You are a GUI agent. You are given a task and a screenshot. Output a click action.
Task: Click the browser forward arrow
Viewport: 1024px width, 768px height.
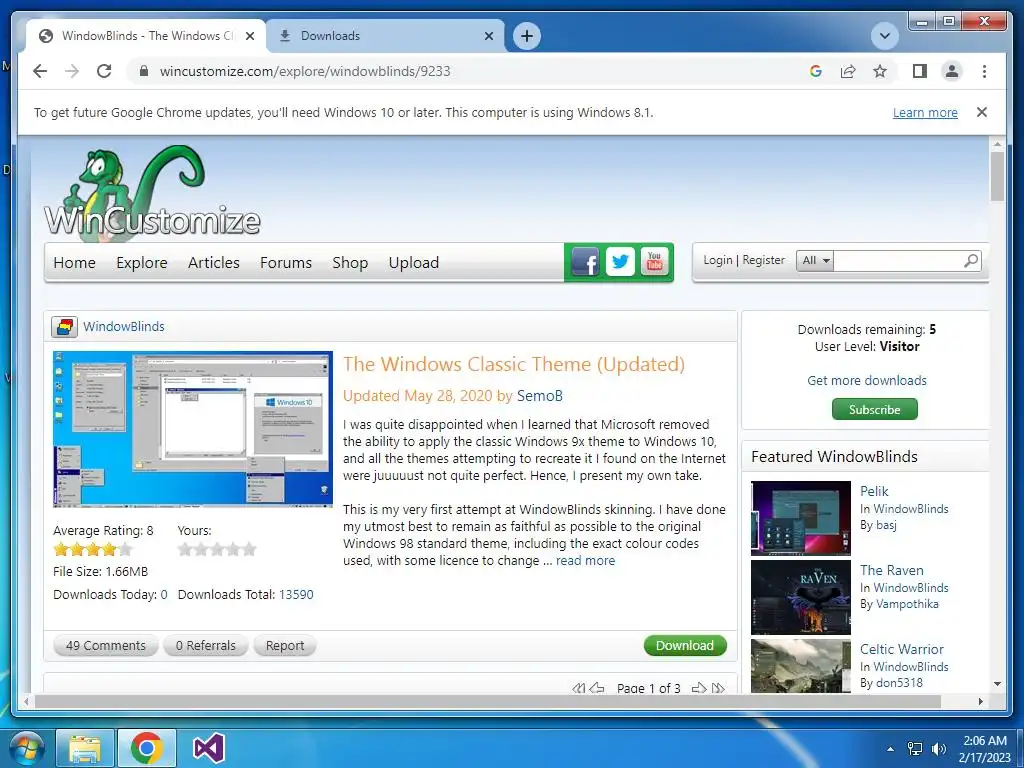click(72, 71)
